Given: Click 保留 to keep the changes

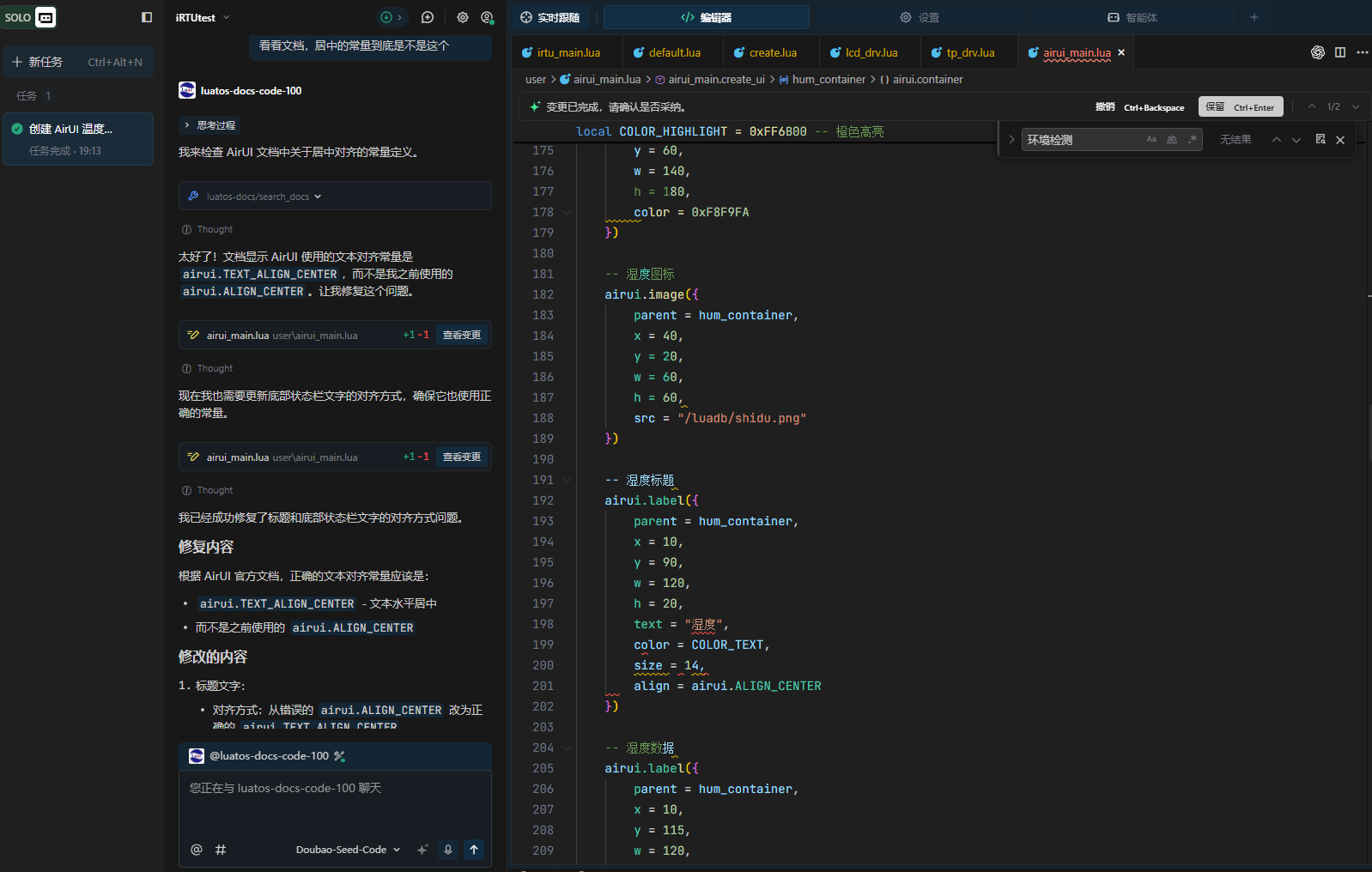Looking at the screenshot, I should coord(1241,107).
